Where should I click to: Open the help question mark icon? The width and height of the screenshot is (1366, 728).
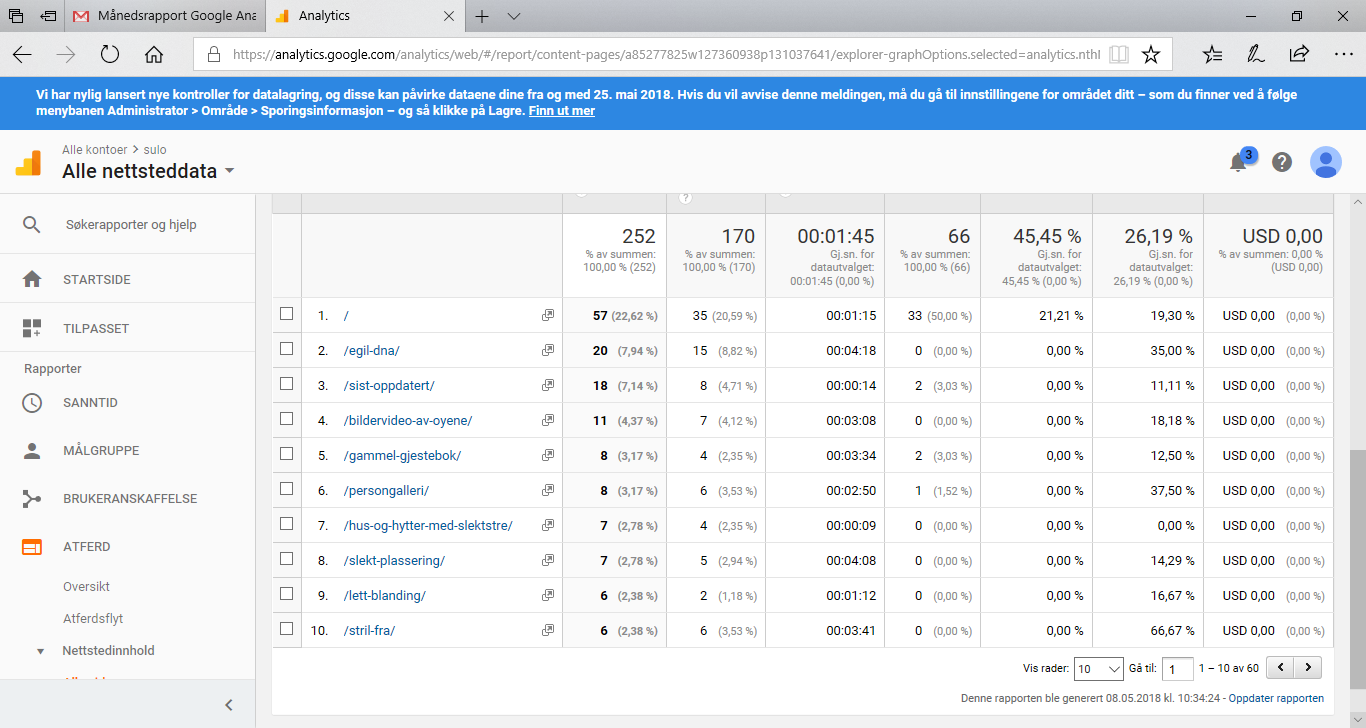click(x=1282, y=162)
